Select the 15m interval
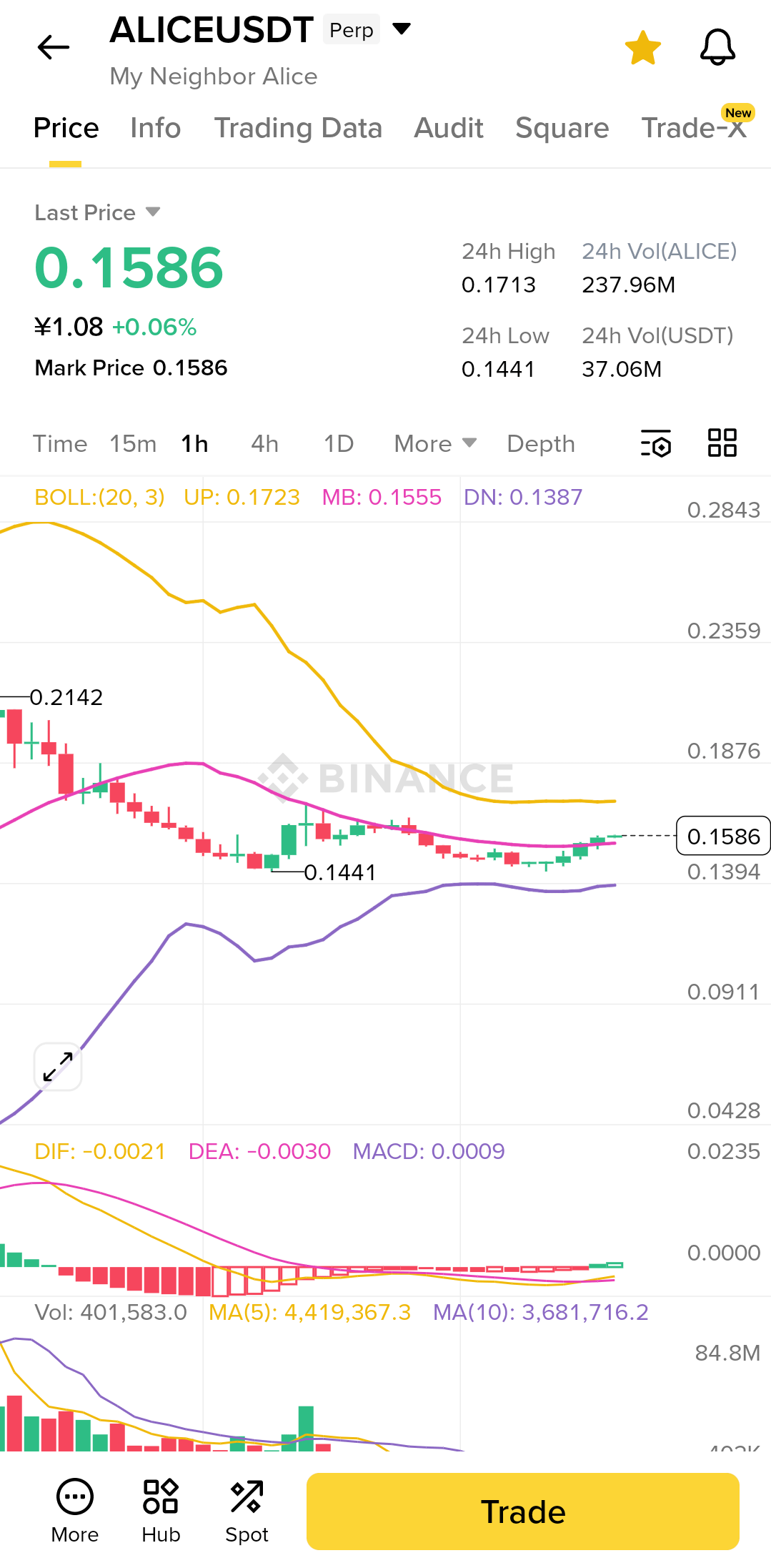 (133, 444)
